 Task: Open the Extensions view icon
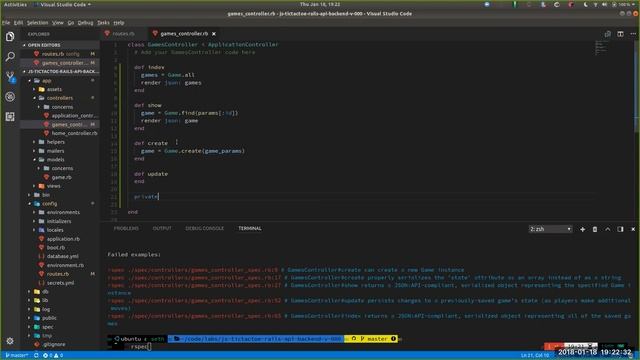10,117
